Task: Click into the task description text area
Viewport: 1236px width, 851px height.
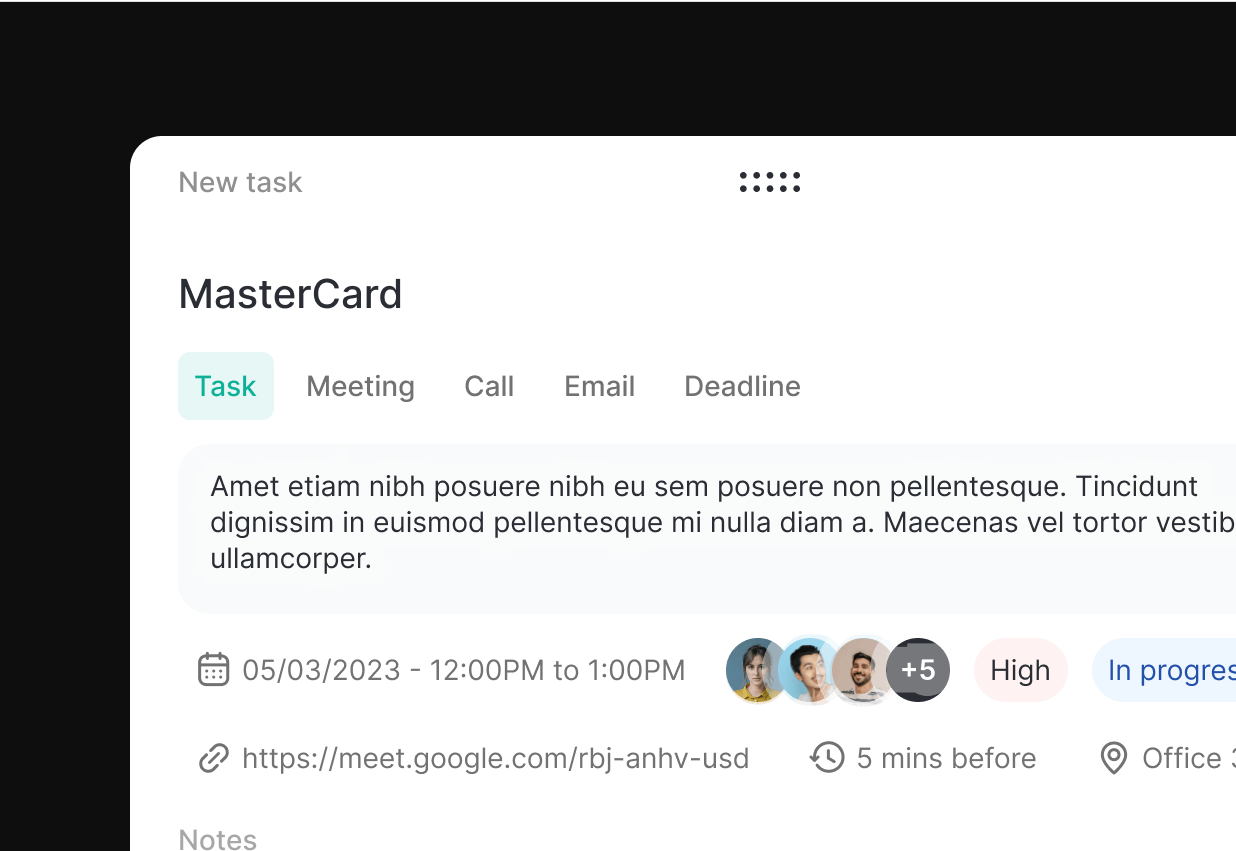Action: point(707,529)
